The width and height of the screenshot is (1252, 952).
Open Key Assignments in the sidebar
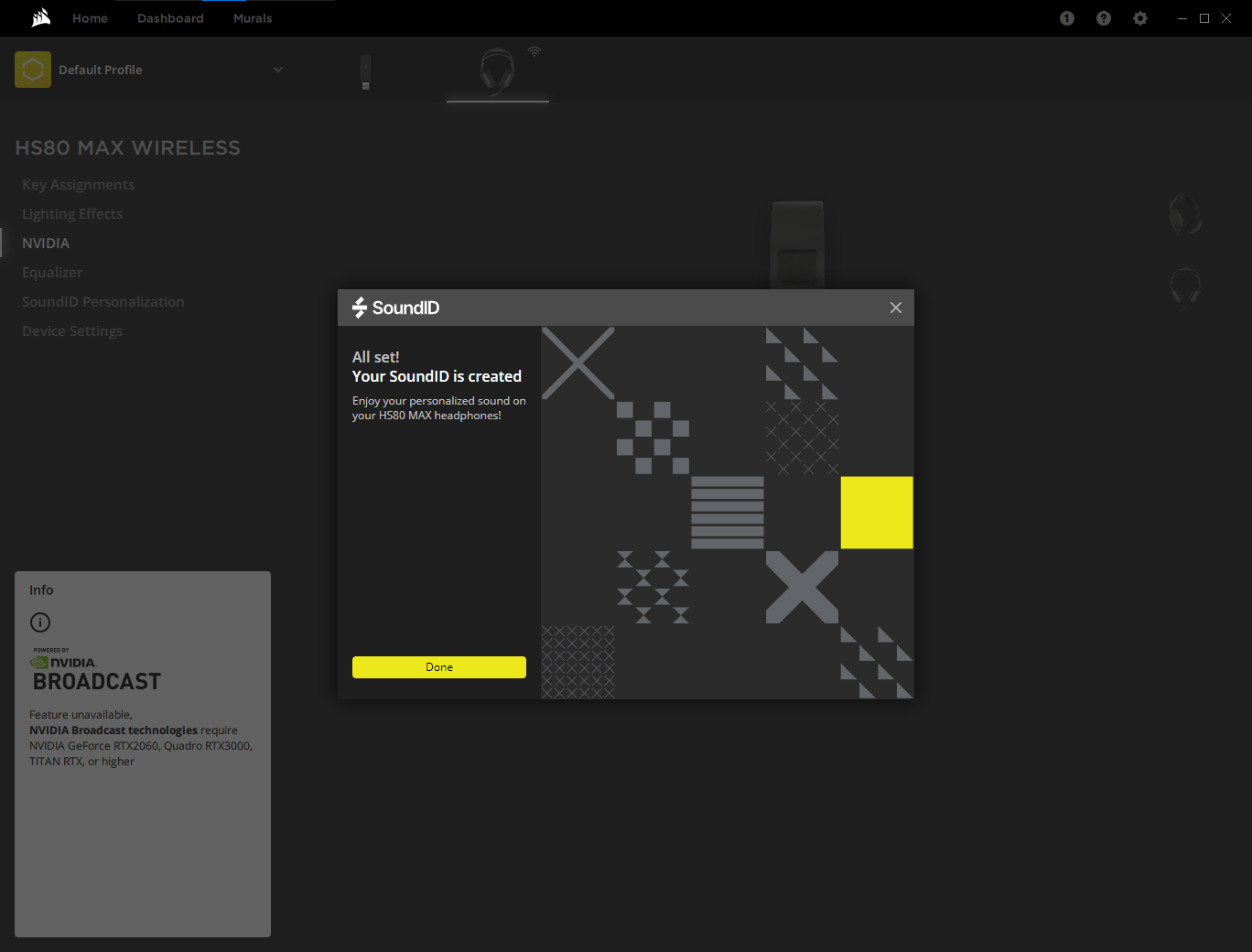pos(79,185)
